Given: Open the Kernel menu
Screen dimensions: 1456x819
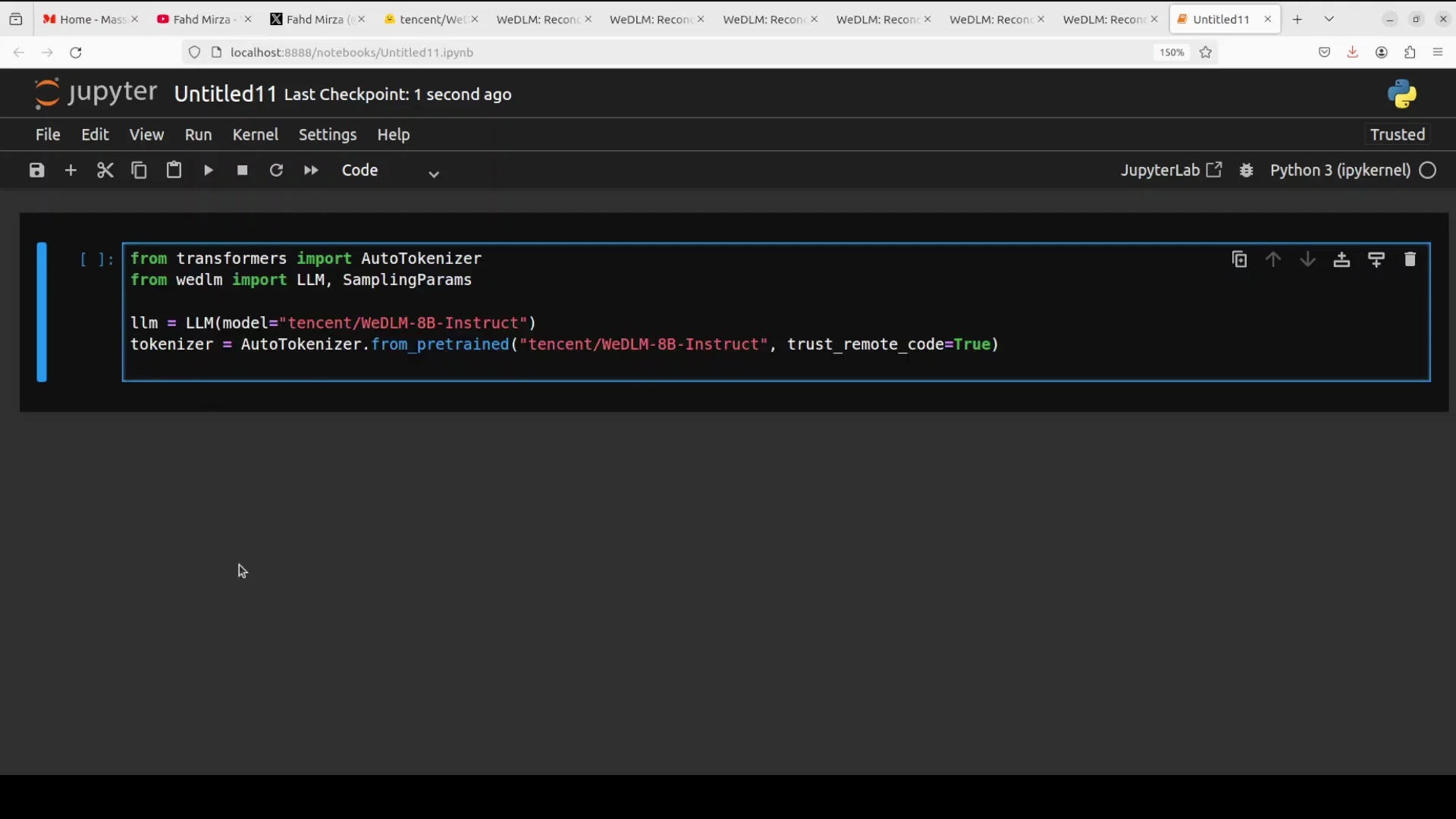Looking at the screenshot, I should point(255,134).
